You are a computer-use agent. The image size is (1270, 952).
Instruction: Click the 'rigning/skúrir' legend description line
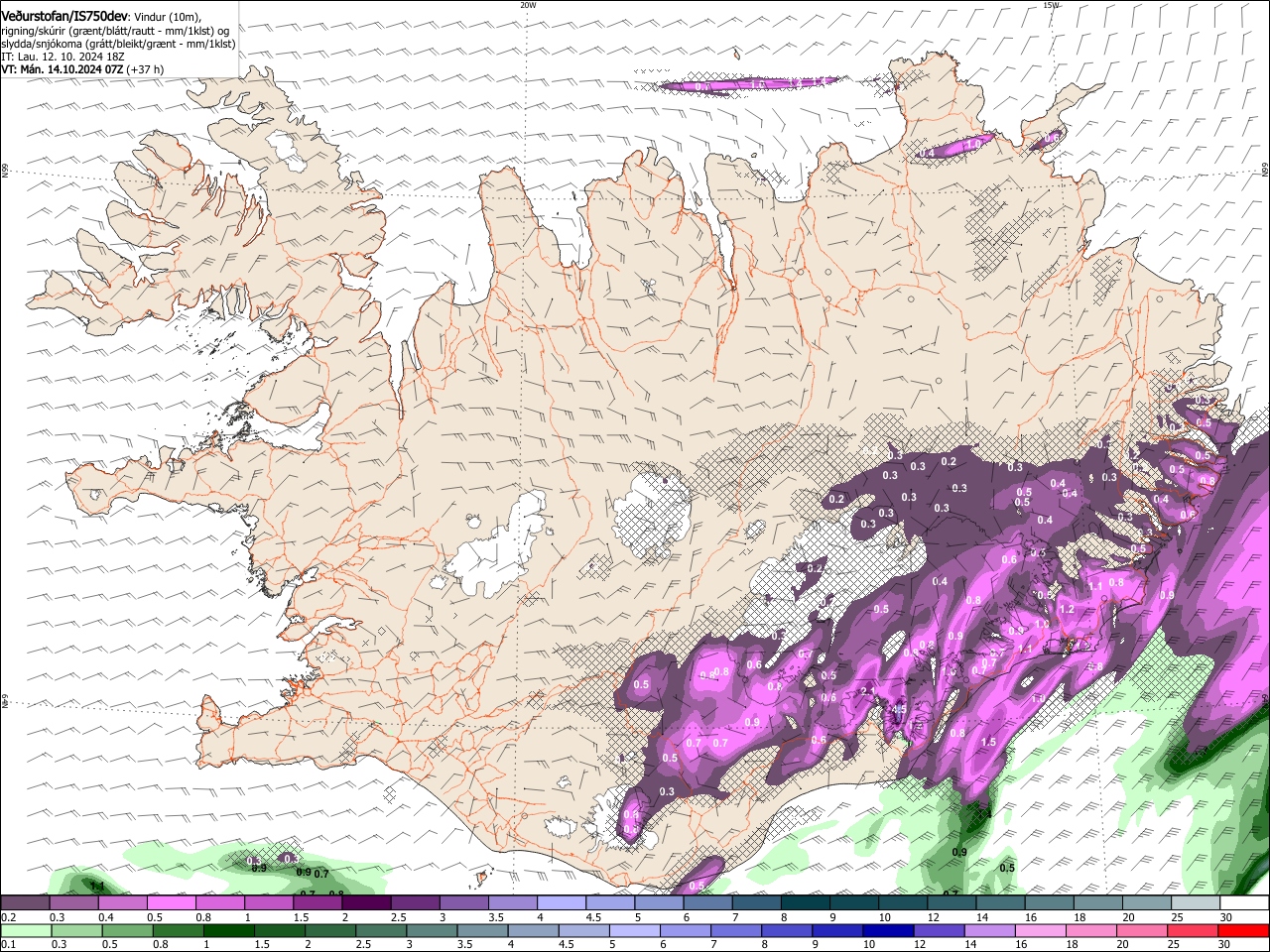pyautogui.click(x=116, y=31)
